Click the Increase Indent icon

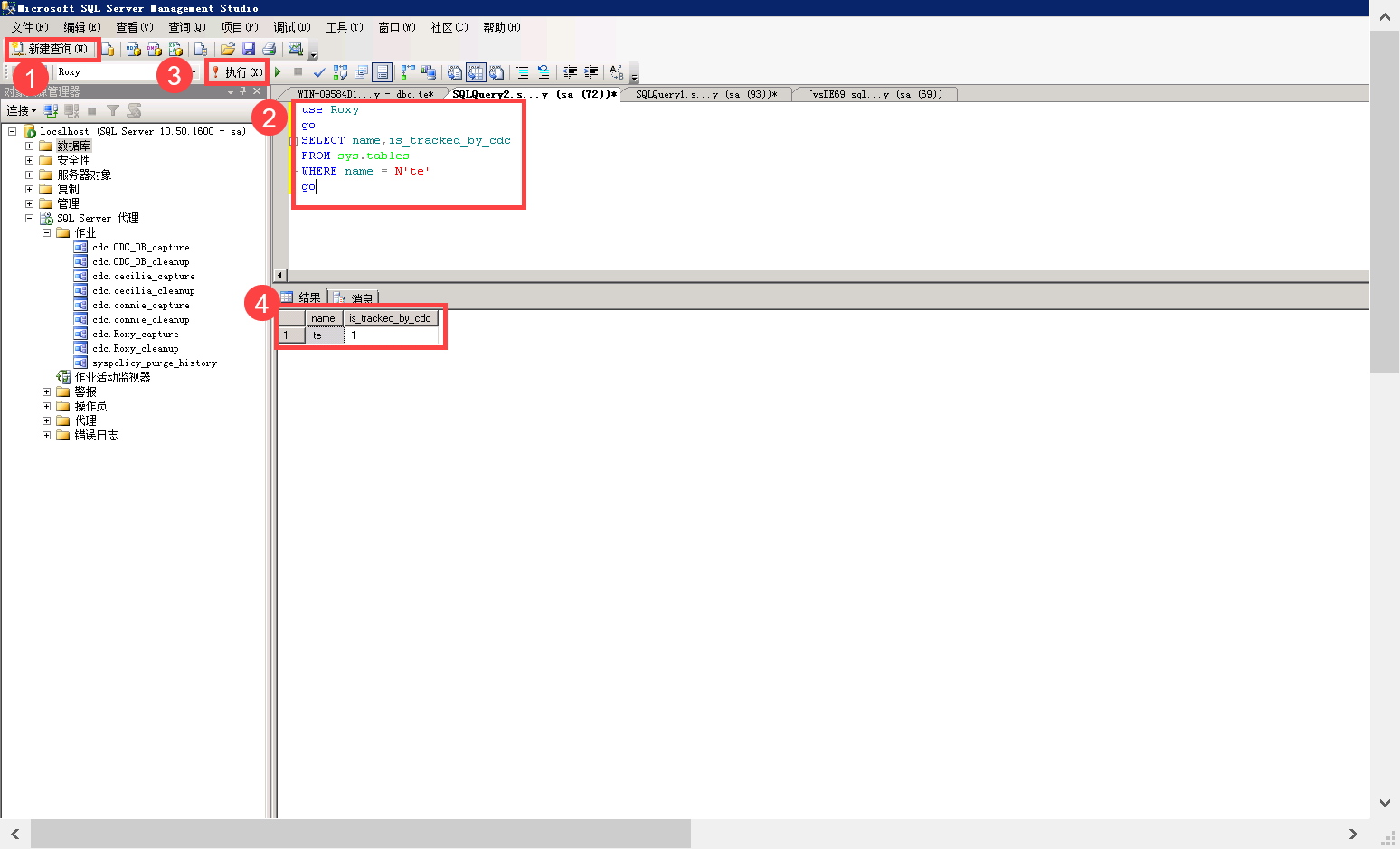(591, 72)
